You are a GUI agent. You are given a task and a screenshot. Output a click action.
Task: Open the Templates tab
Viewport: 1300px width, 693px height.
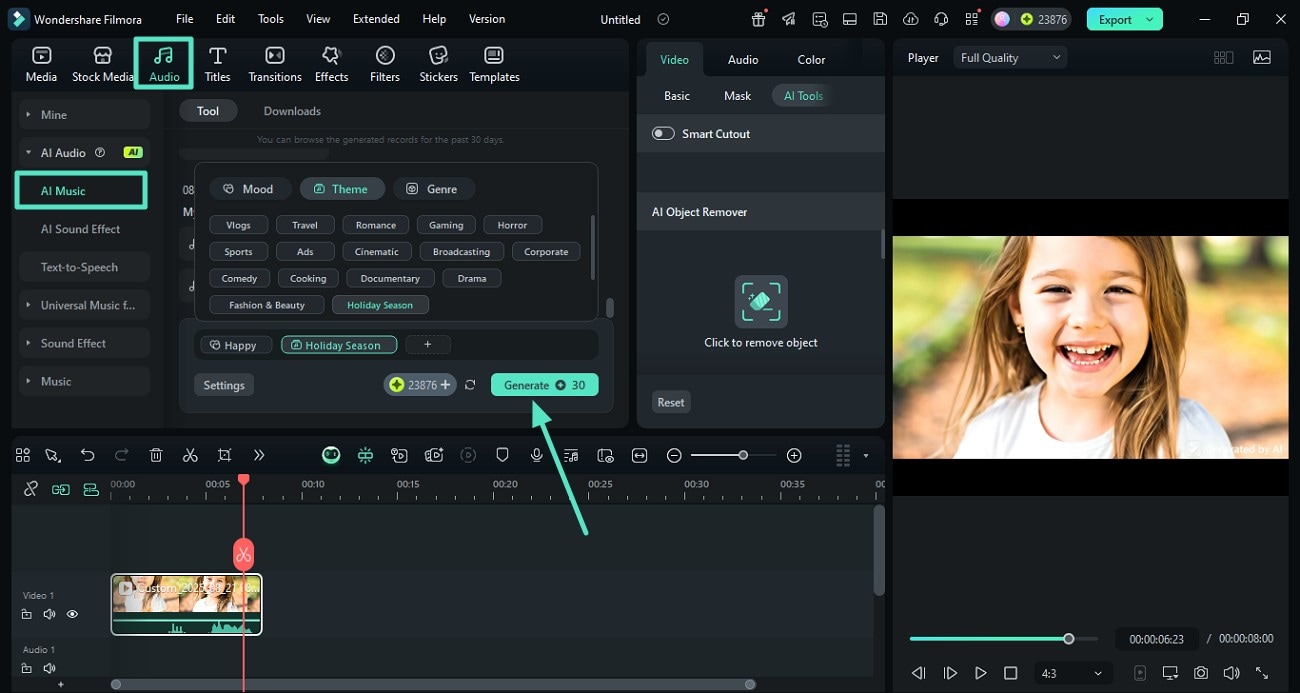coord(494,64)
